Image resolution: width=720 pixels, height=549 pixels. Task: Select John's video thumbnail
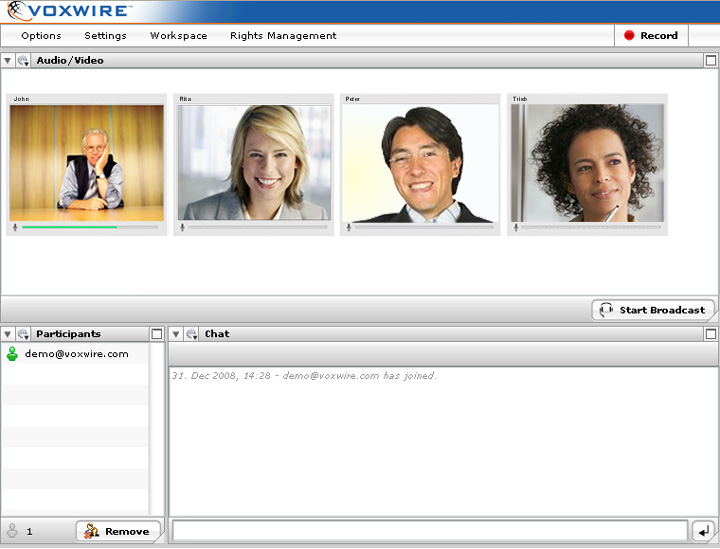point(87,163)
